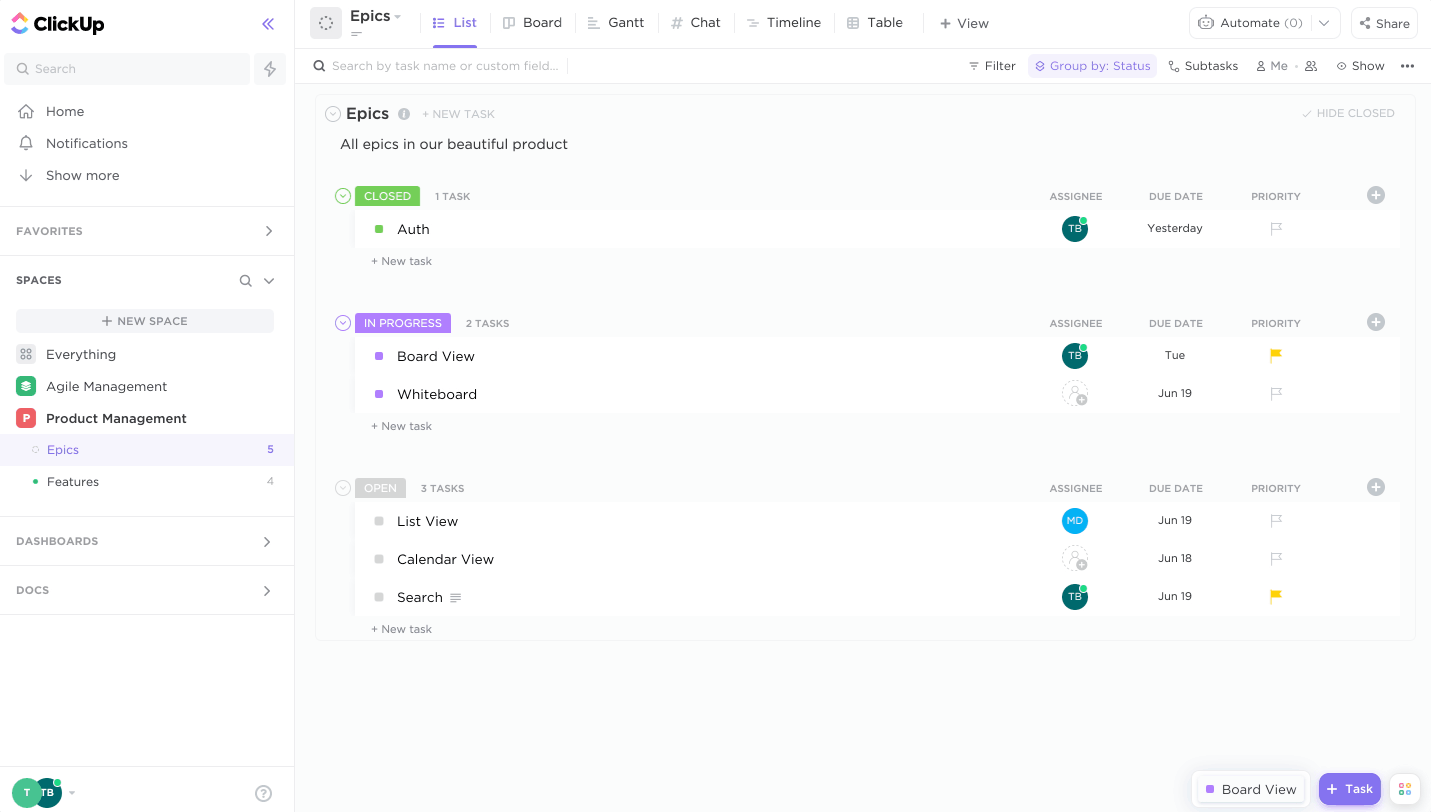Create a task with the Task button
Screen dimensions: 1431x812
point(1349,789)
